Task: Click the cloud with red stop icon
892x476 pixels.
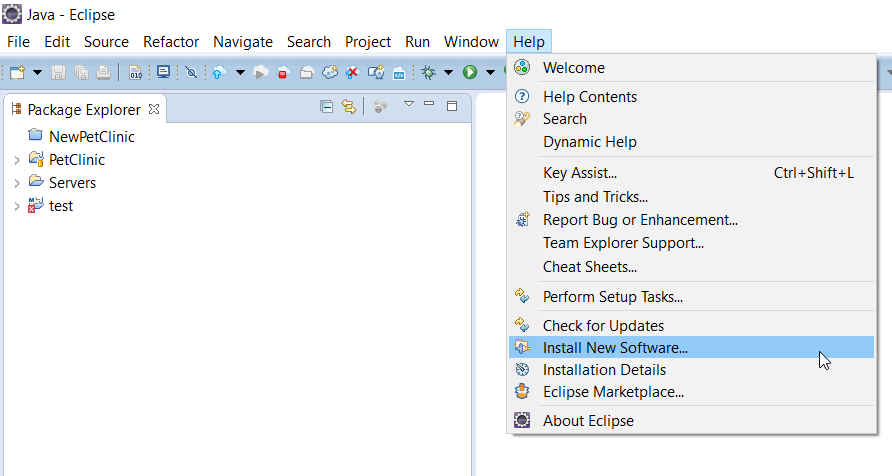Action: coord(283,72)
